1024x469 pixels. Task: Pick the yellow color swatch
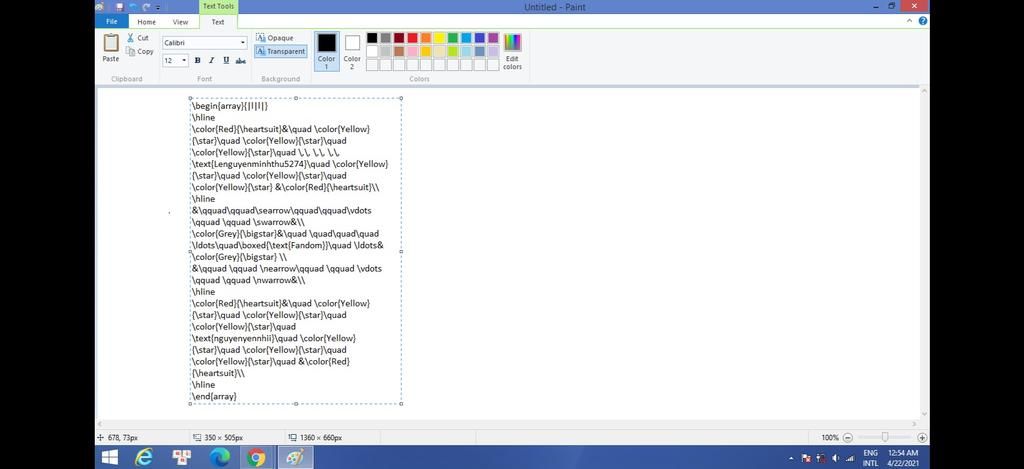(x=440, y=38)
